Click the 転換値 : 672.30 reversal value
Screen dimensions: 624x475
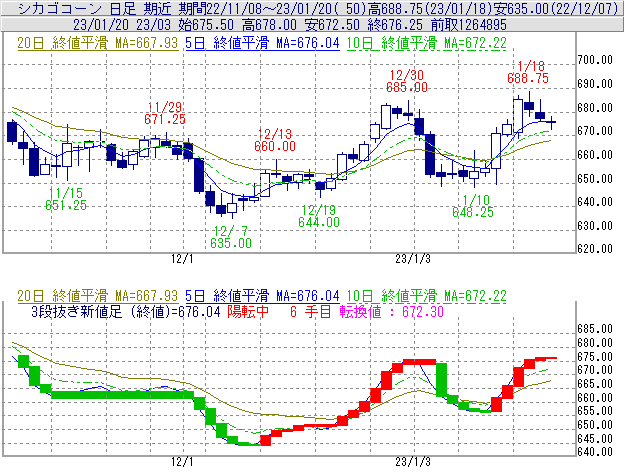click(392, 311)
